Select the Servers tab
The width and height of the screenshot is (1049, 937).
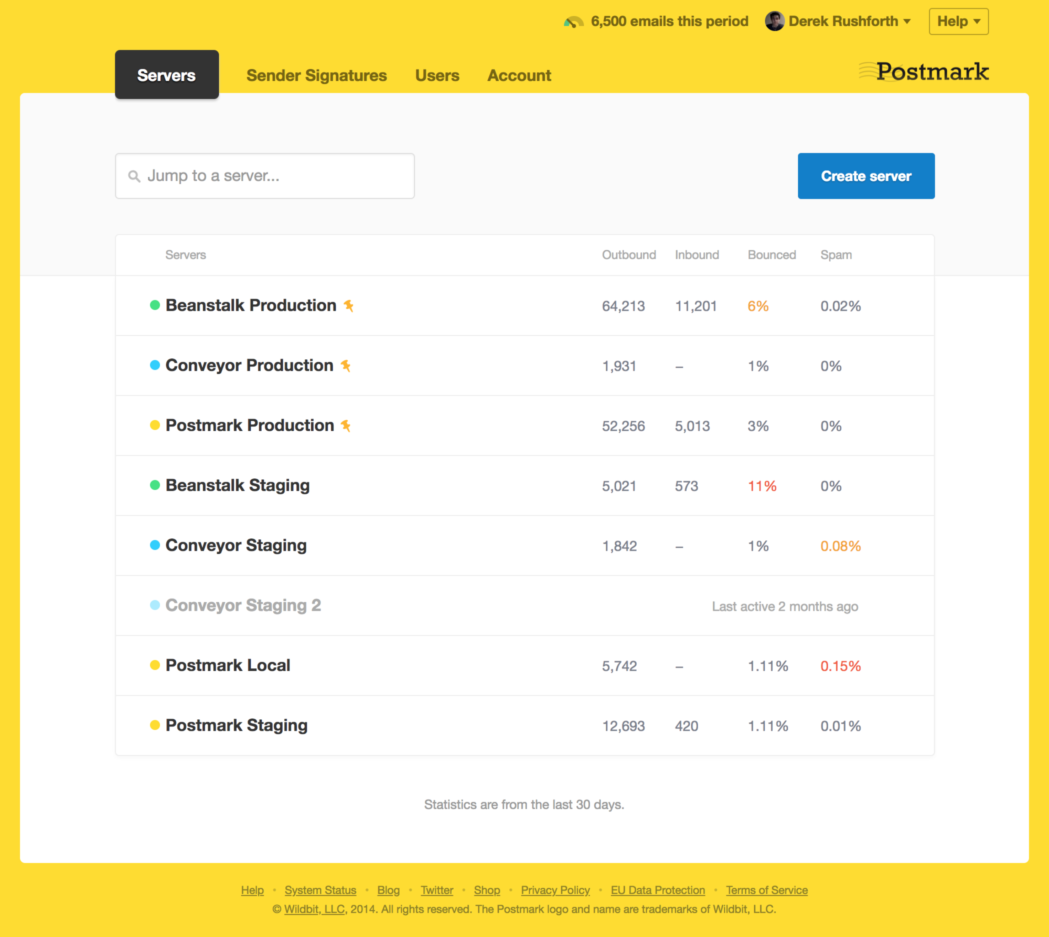click(x=167, y=75)
